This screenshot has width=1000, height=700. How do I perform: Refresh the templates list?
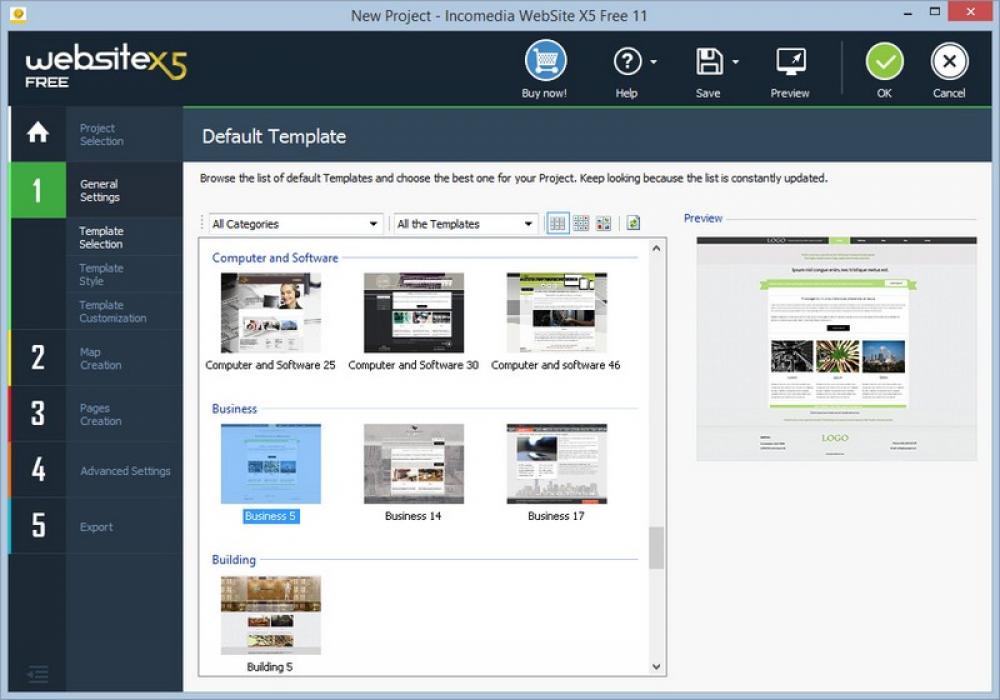tap(632, 223)
